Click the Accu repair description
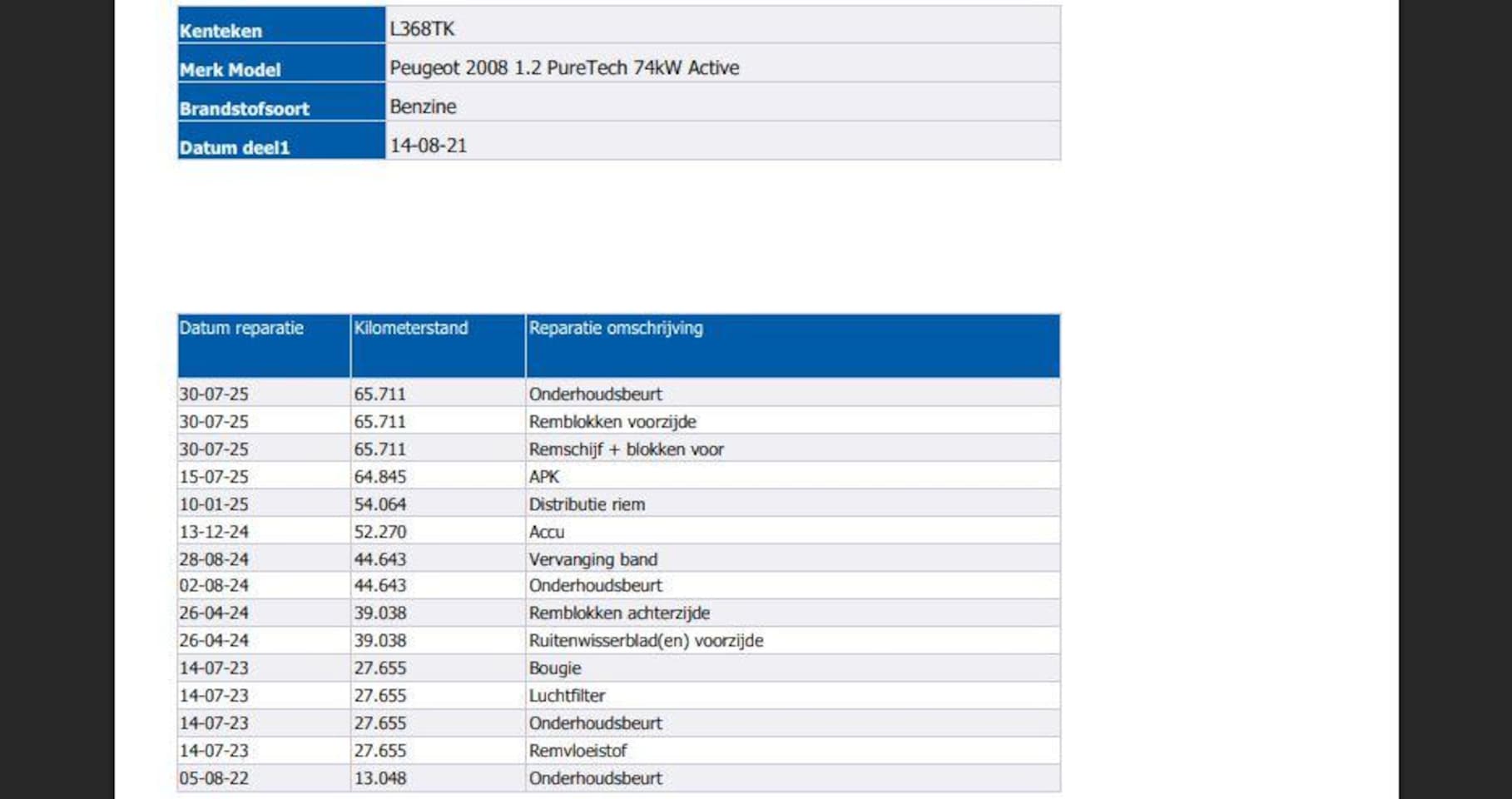Viewport: 1512px width, 799px height. coord(547,532)
